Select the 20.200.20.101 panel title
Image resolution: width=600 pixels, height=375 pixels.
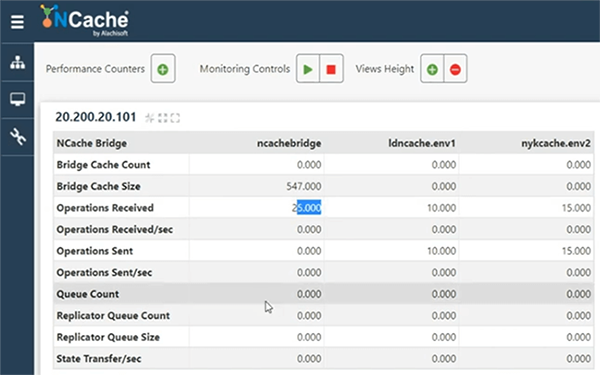coord(96,117)
